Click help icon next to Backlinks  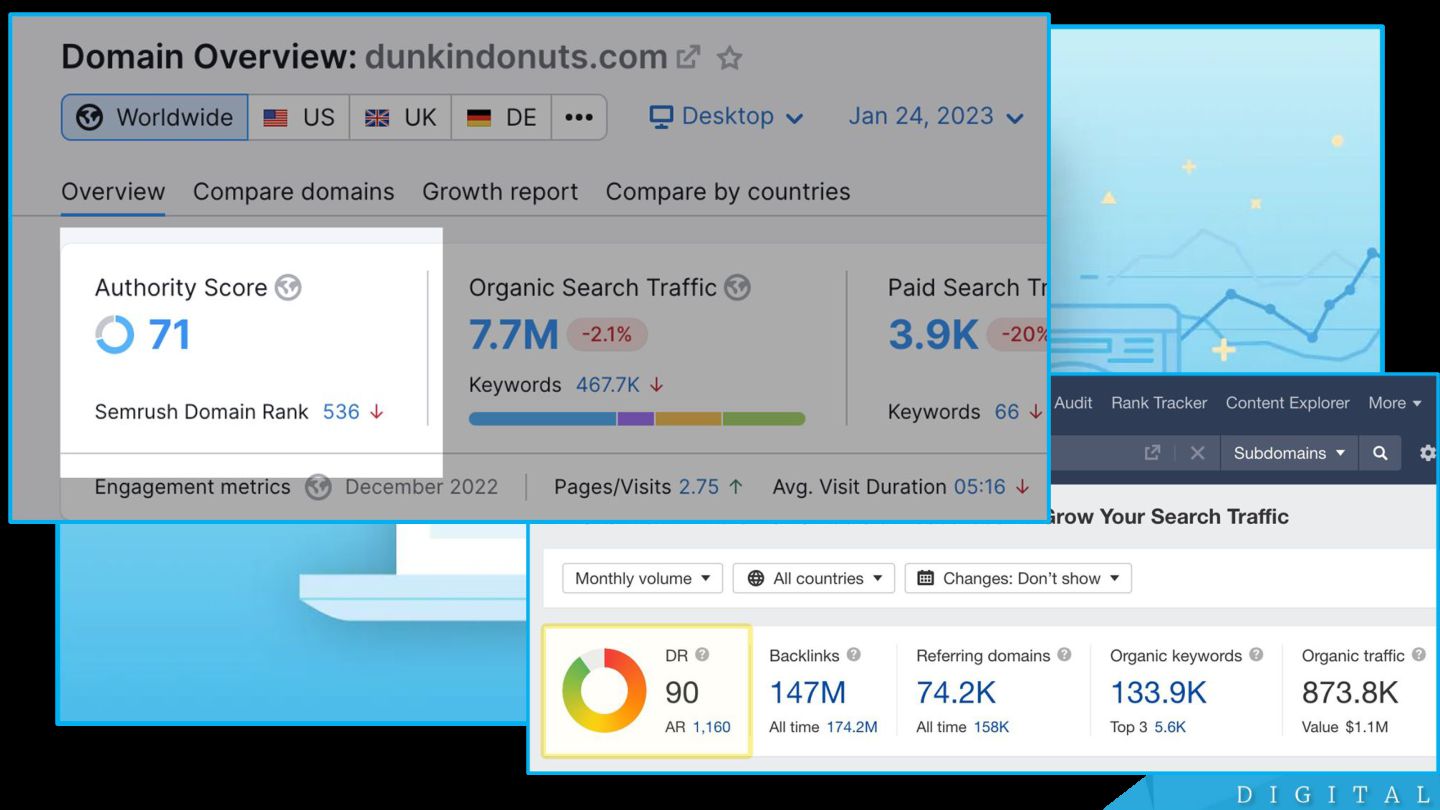pyautogui.click(x=853, y=655)
